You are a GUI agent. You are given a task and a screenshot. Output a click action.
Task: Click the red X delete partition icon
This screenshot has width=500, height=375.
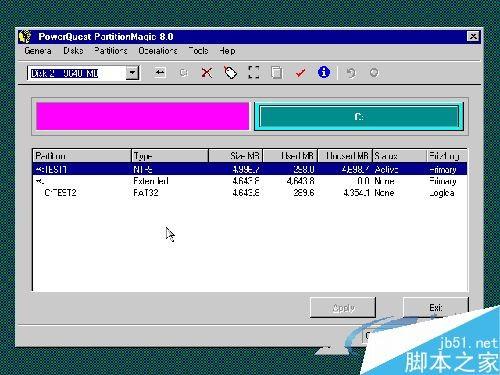coord(207,72)
